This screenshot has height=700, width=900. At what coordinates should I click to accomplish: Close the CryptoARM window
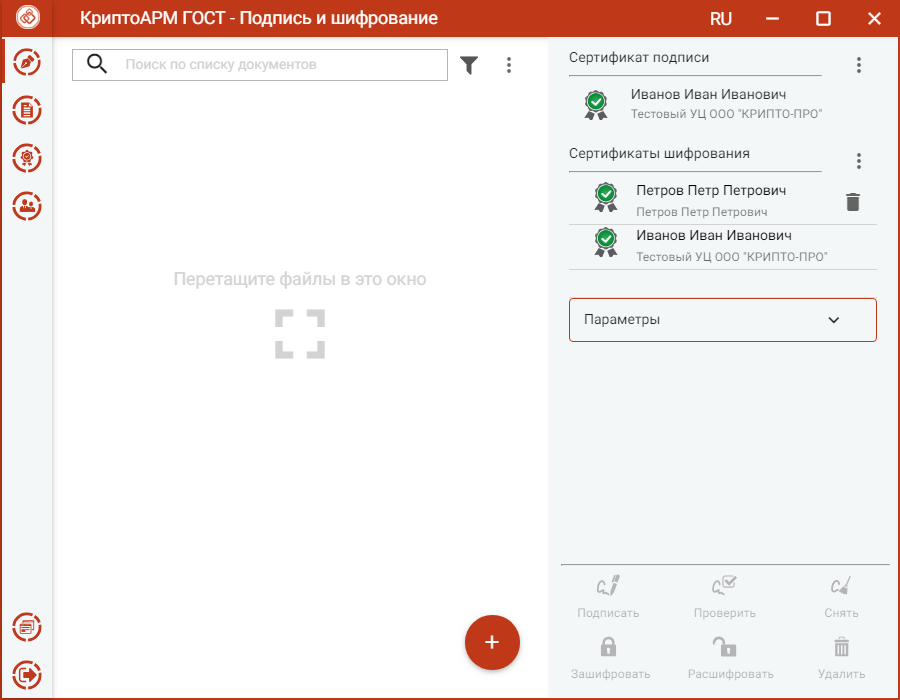tap(874, 18)
